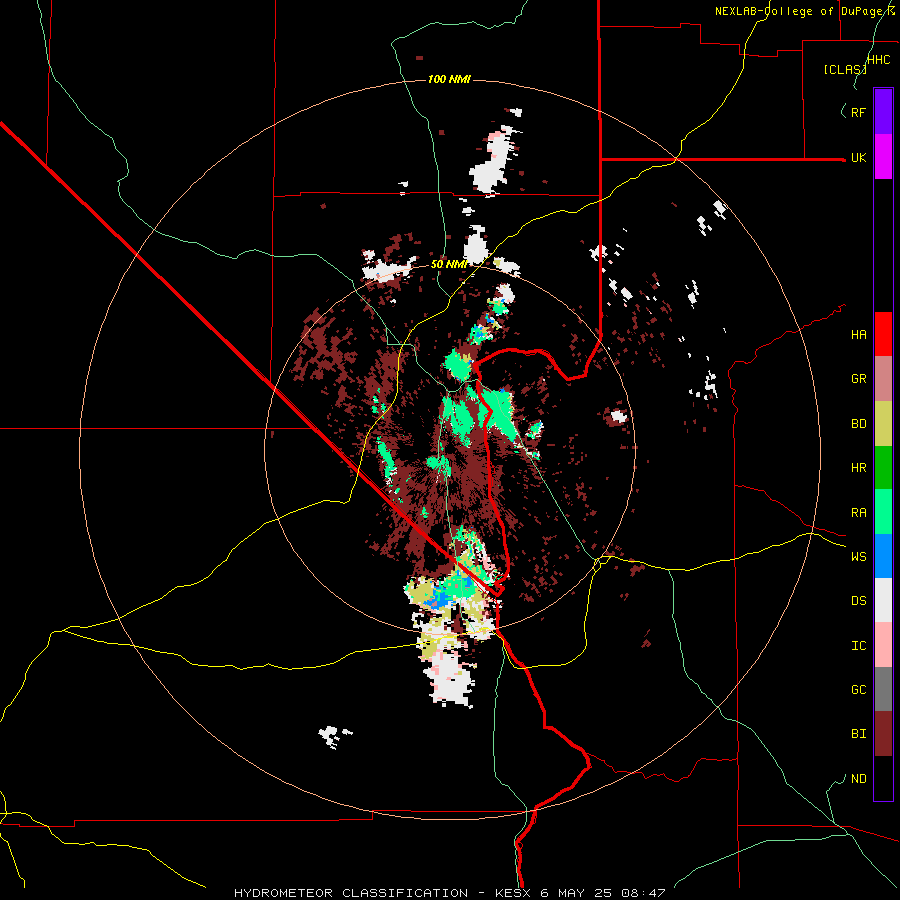Click the [CLAS] units label

pos(845,69)
